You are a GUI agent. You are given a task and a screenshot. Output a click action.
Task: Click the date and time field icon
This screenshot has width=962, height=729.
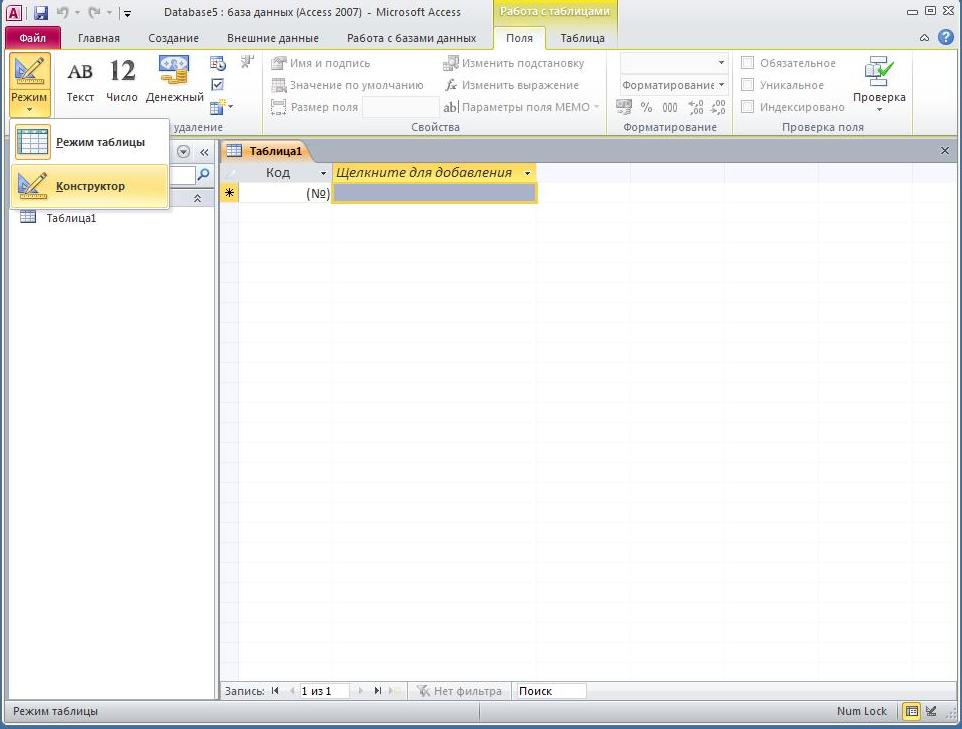(218, 63)
